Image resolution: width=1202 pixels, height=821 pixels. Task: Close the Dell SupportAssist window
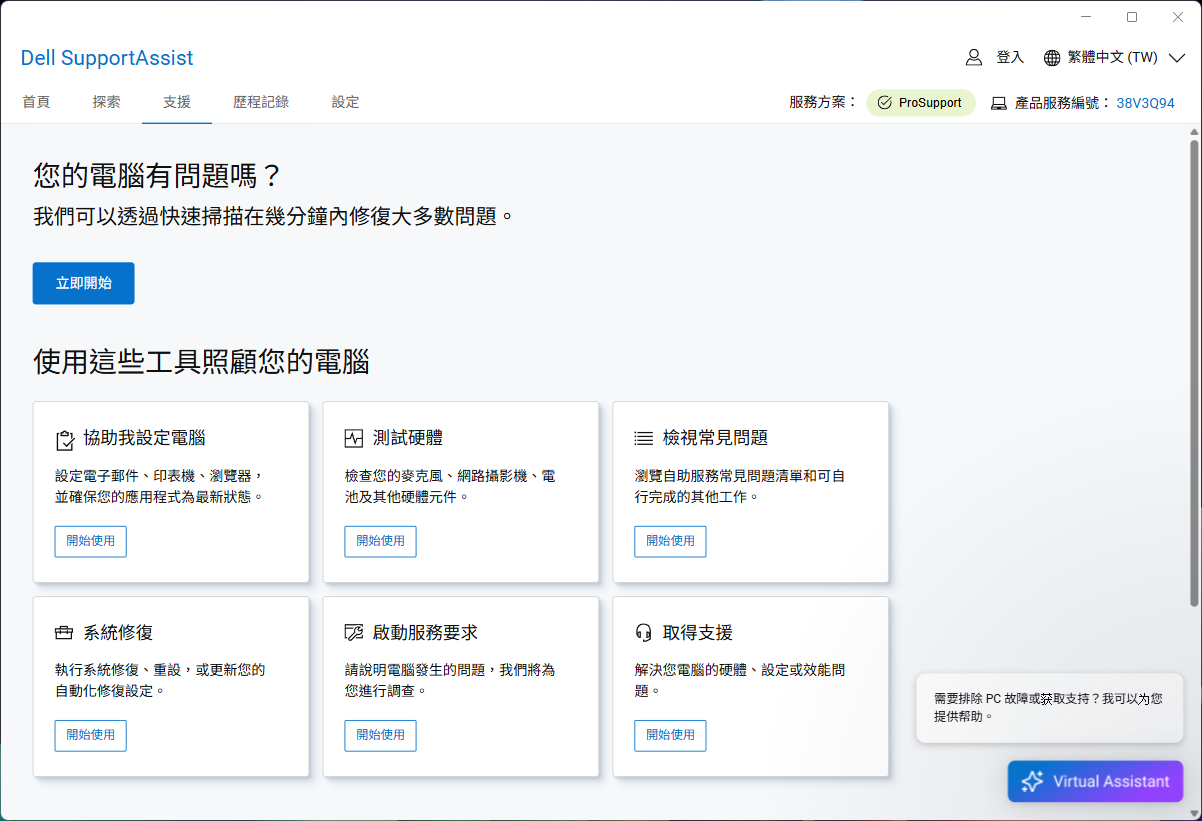pyautogui.click(x=1178, y=17)
